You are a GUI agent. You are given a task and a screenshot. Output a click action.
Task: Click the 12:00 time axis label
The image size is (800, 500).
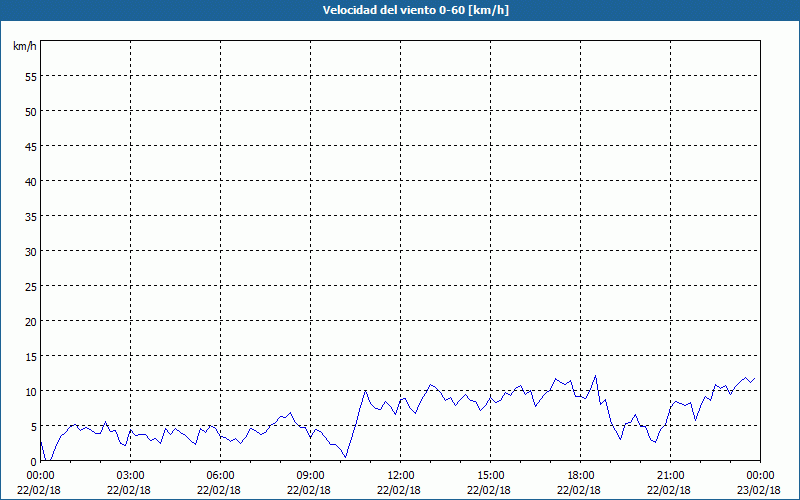(401, 476)
